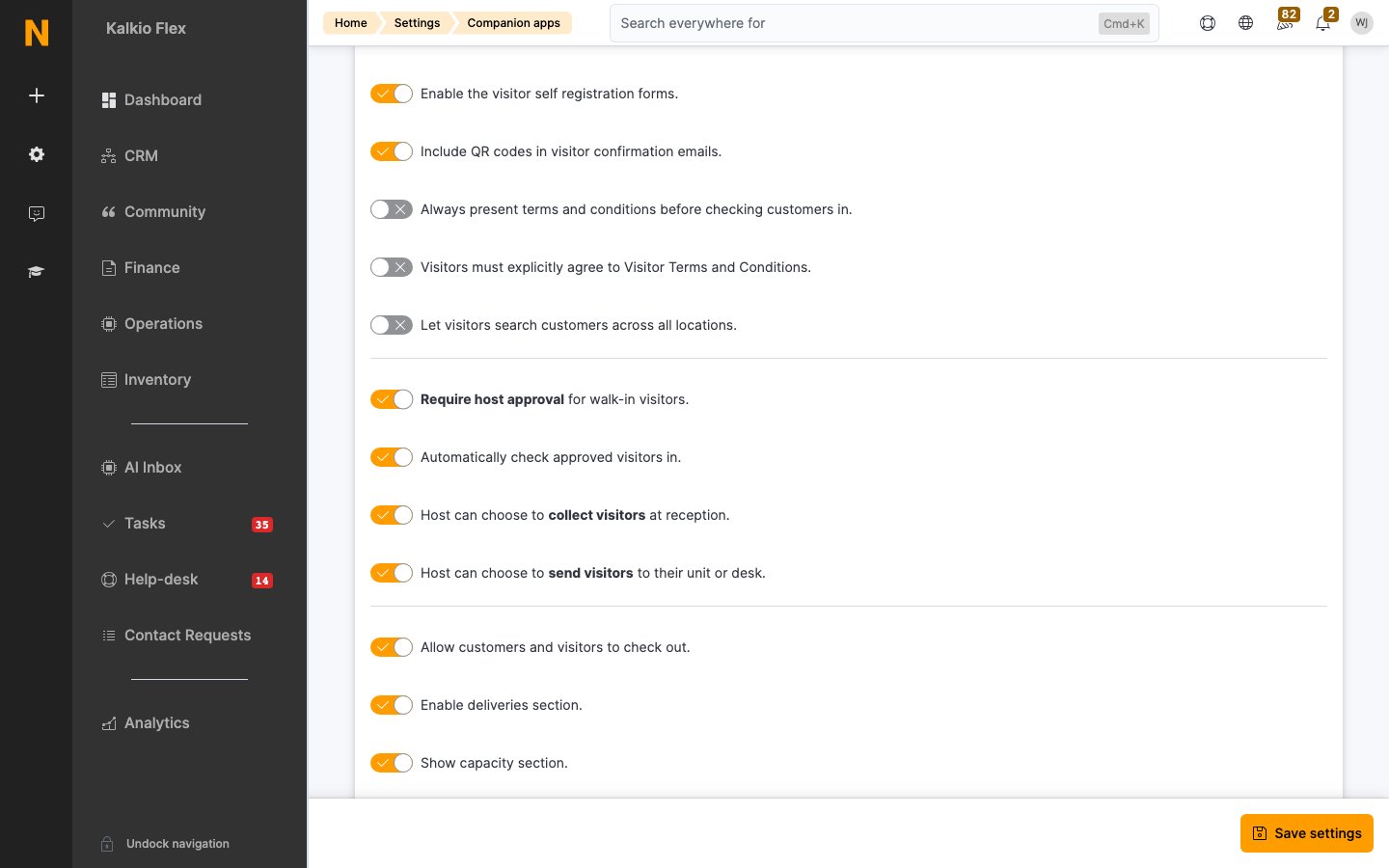Toggle automatically check approved visitors in

[392, 457]
